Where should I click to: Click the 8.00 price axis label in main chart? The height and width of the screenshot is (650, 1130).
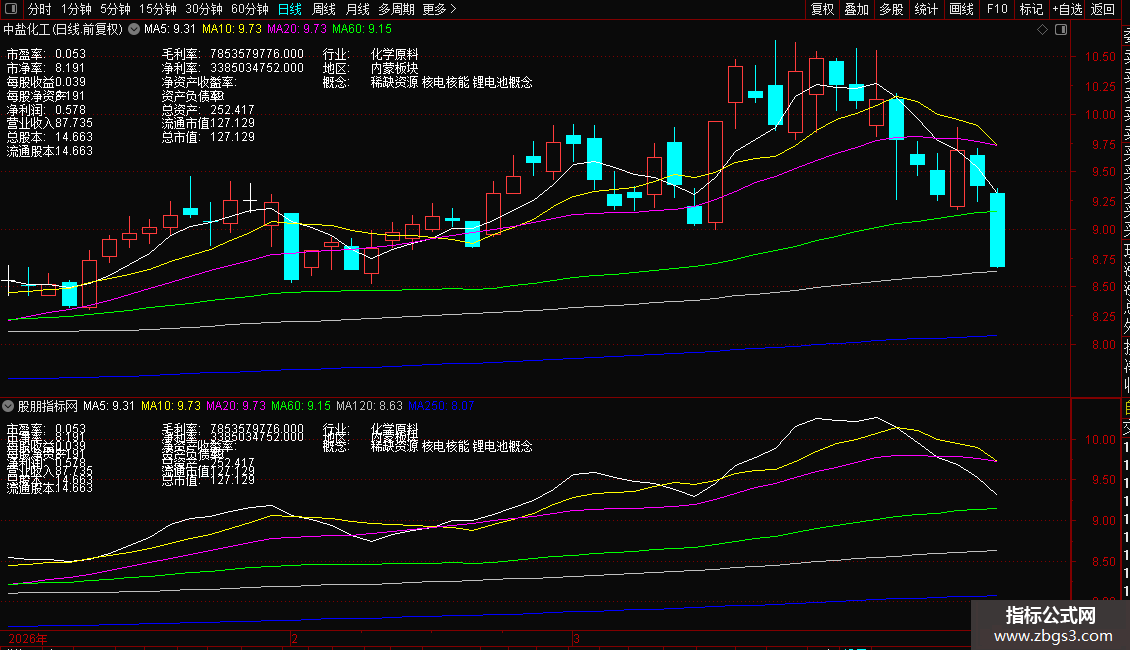1103,344
